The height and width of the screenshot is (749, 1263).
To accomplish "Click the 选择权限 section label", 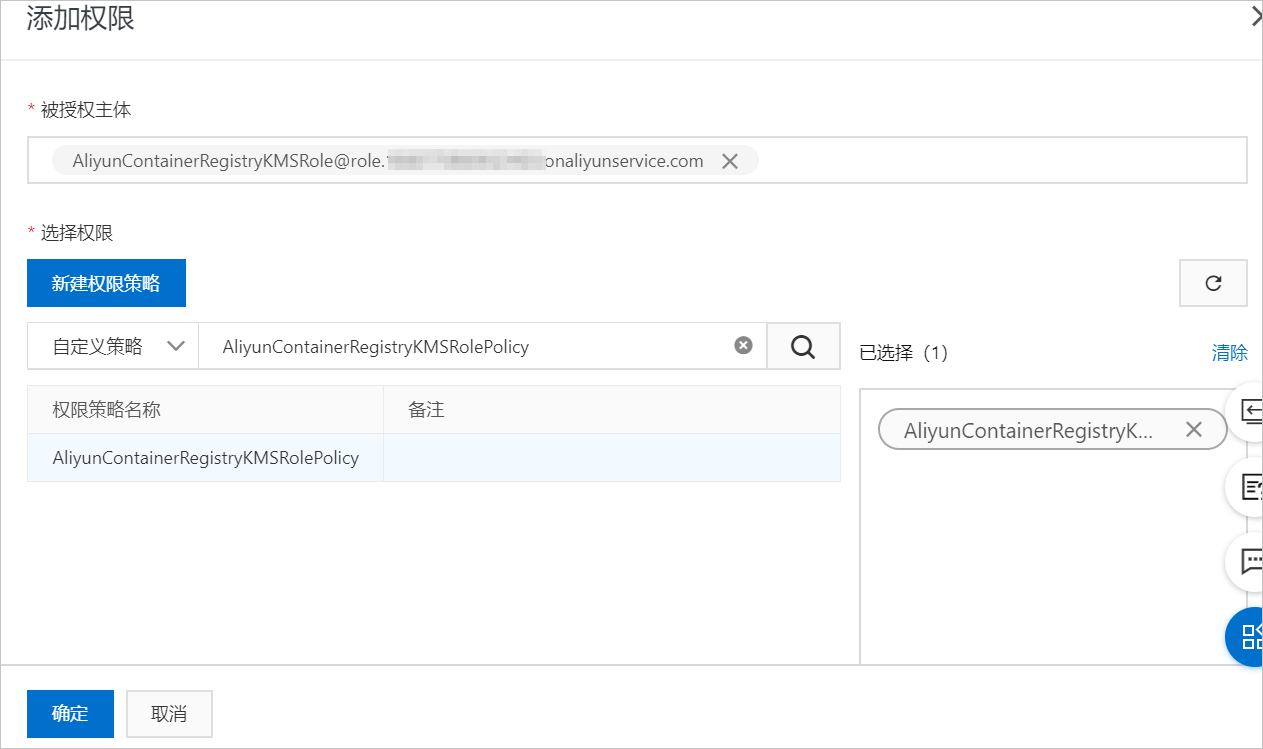I will (x=77, y=233).
